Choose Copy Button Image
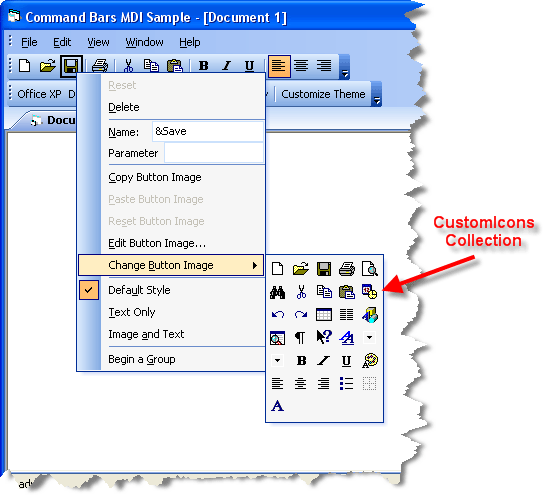 (171, 177)
